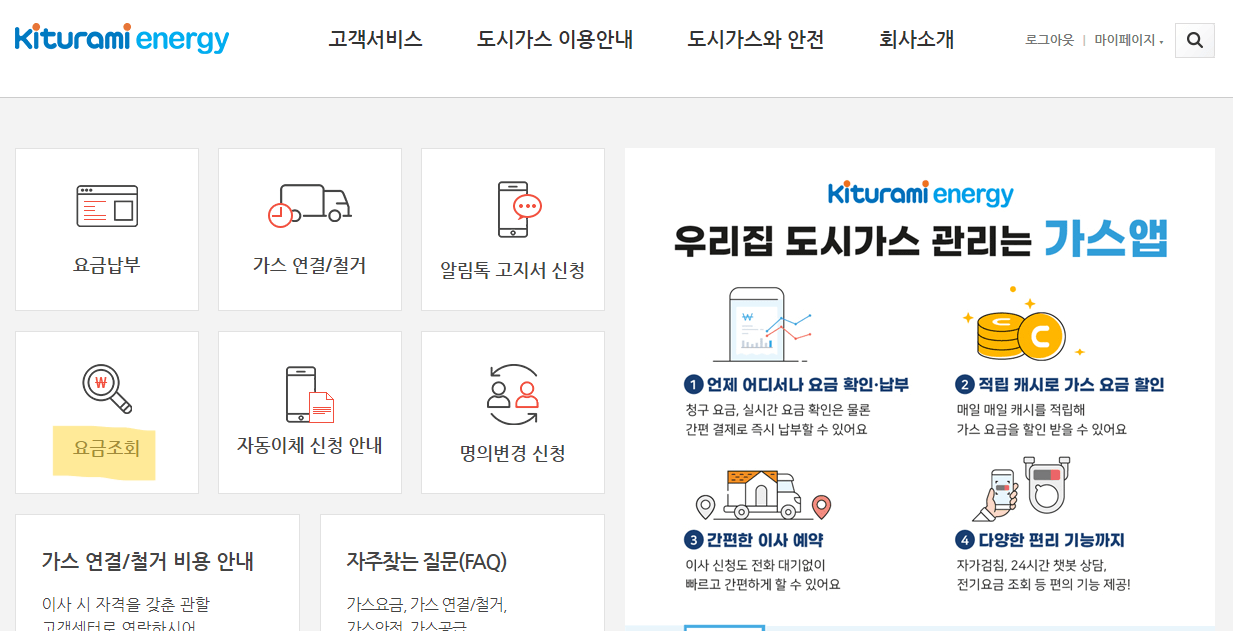Expand the 마이페이지 dropdown
Screen dimensions: 1233x631
pos(1126,42)
